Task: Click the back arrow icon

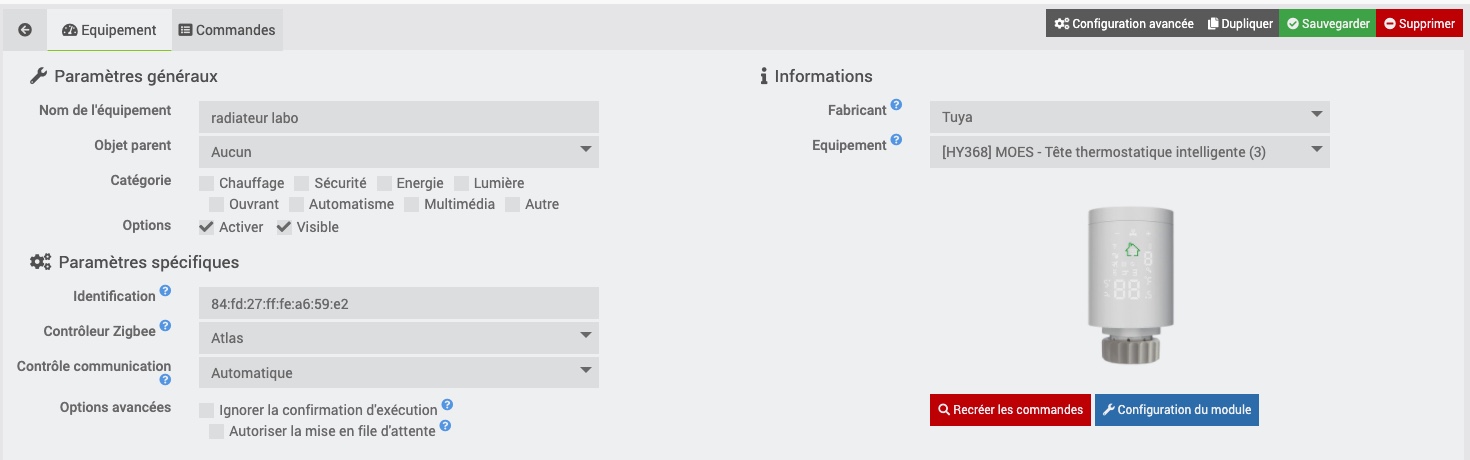Action: tap(25, 30)
